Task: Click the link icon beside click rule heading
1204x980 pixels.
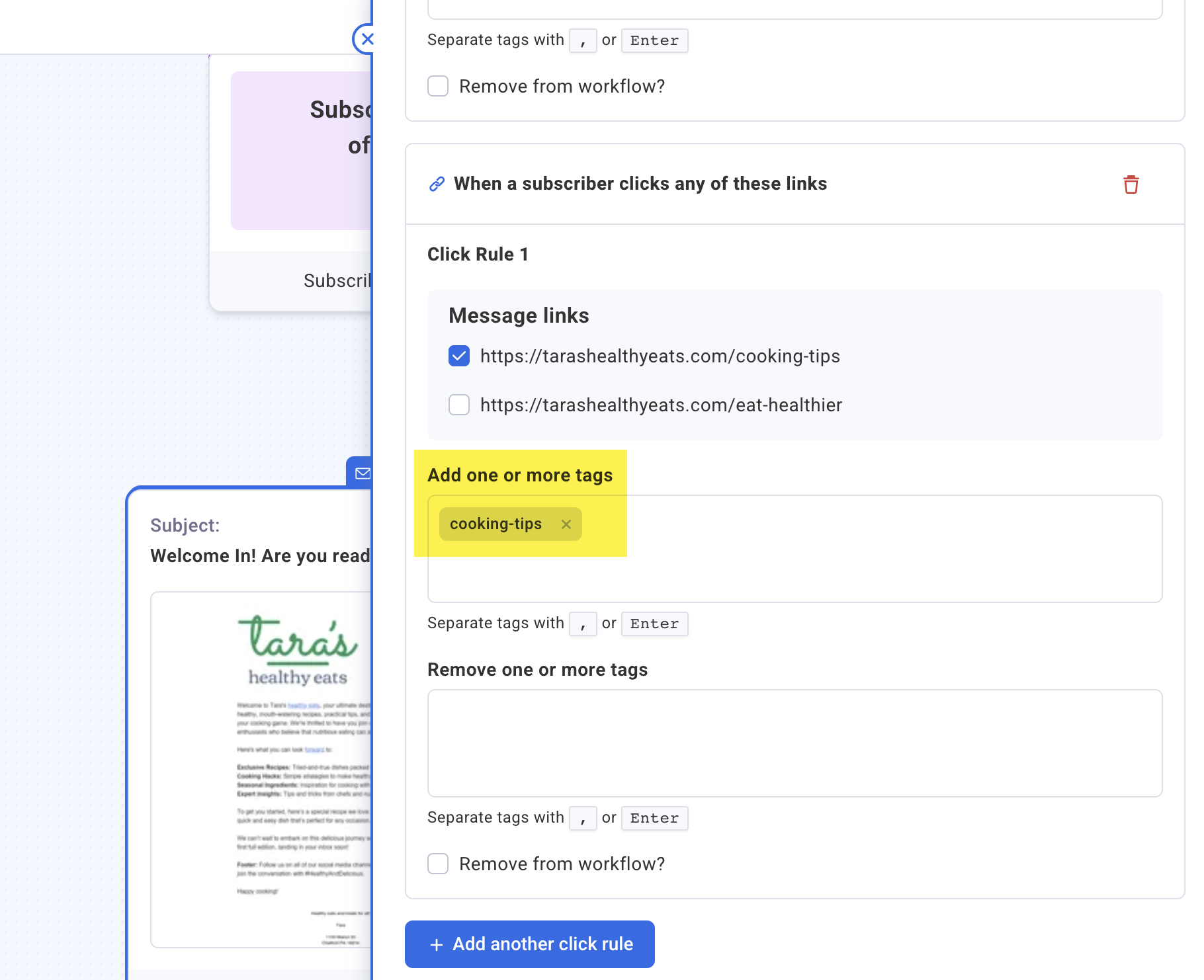Action: [x=437, y=184]
